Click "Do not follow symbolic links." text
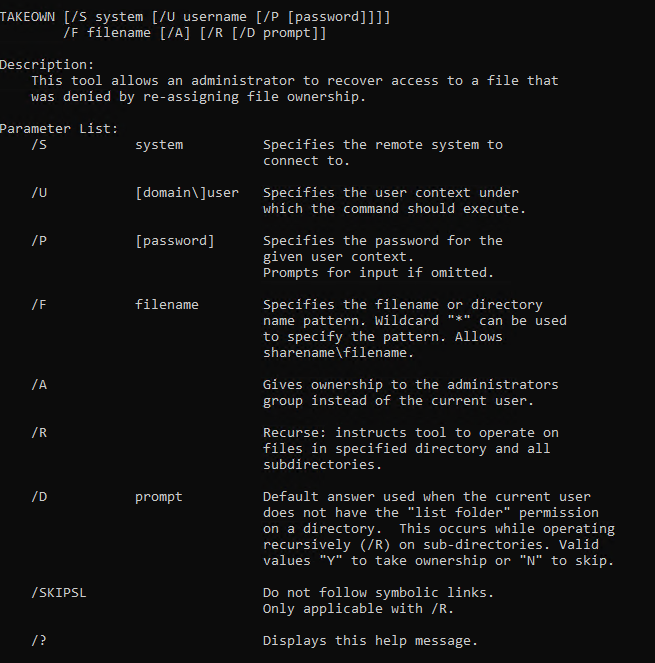Screen dimensions: 655x663 click(x=378, y=593)
